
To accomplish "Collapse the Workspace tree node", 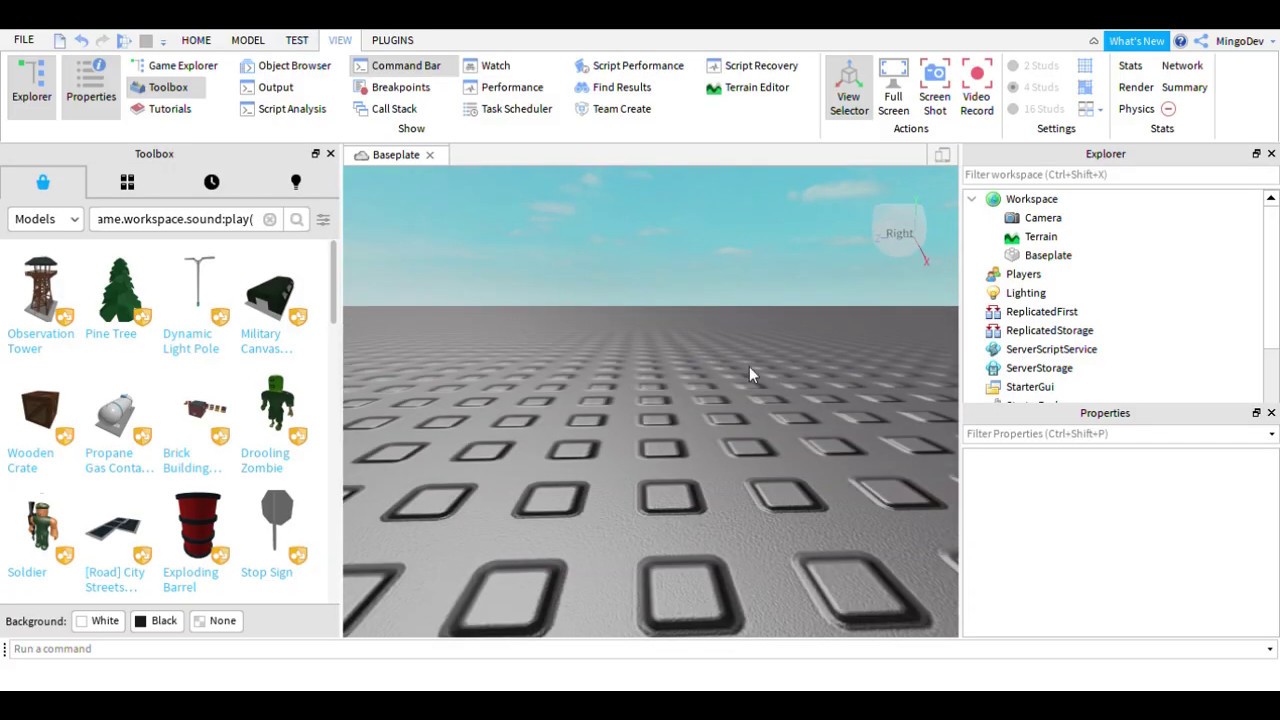I will 971,199.
